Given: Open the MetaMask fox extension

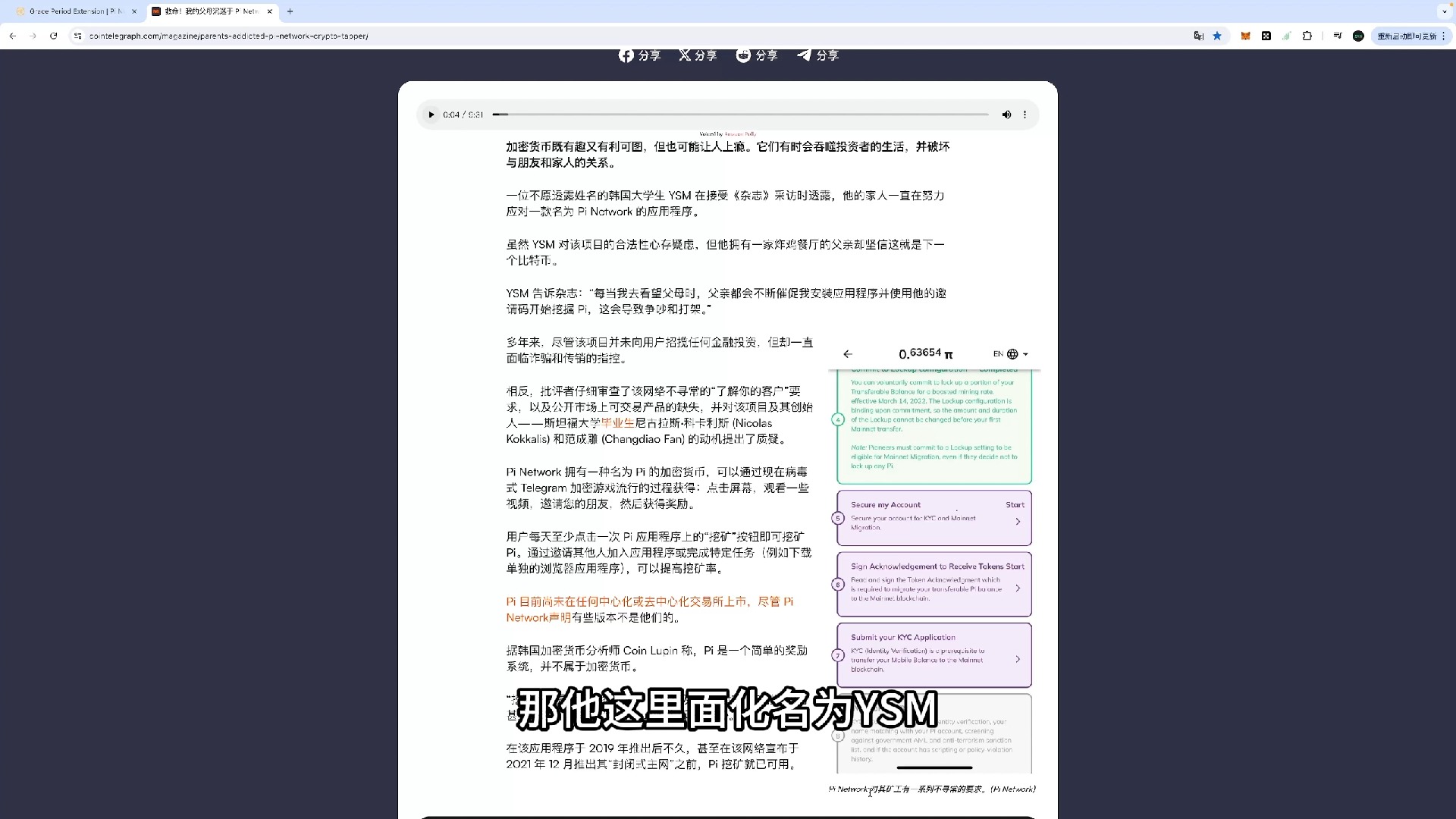Looking at the screenshot, I should click(x=1245, y=36).
